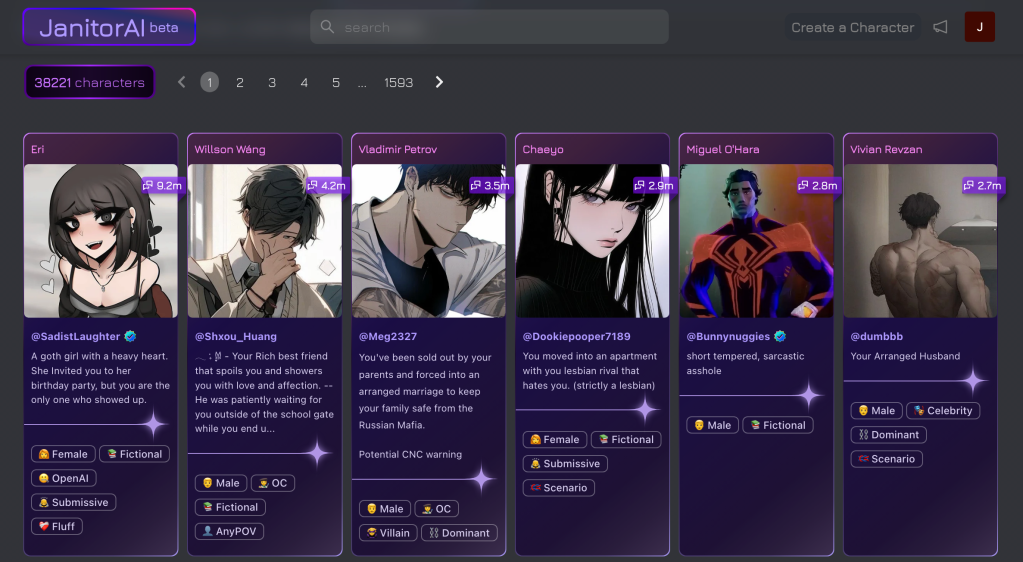1023x562 pixels.
Task: Select Dominant tag on Vladimir Petrov card
Action: coord(459,533)
